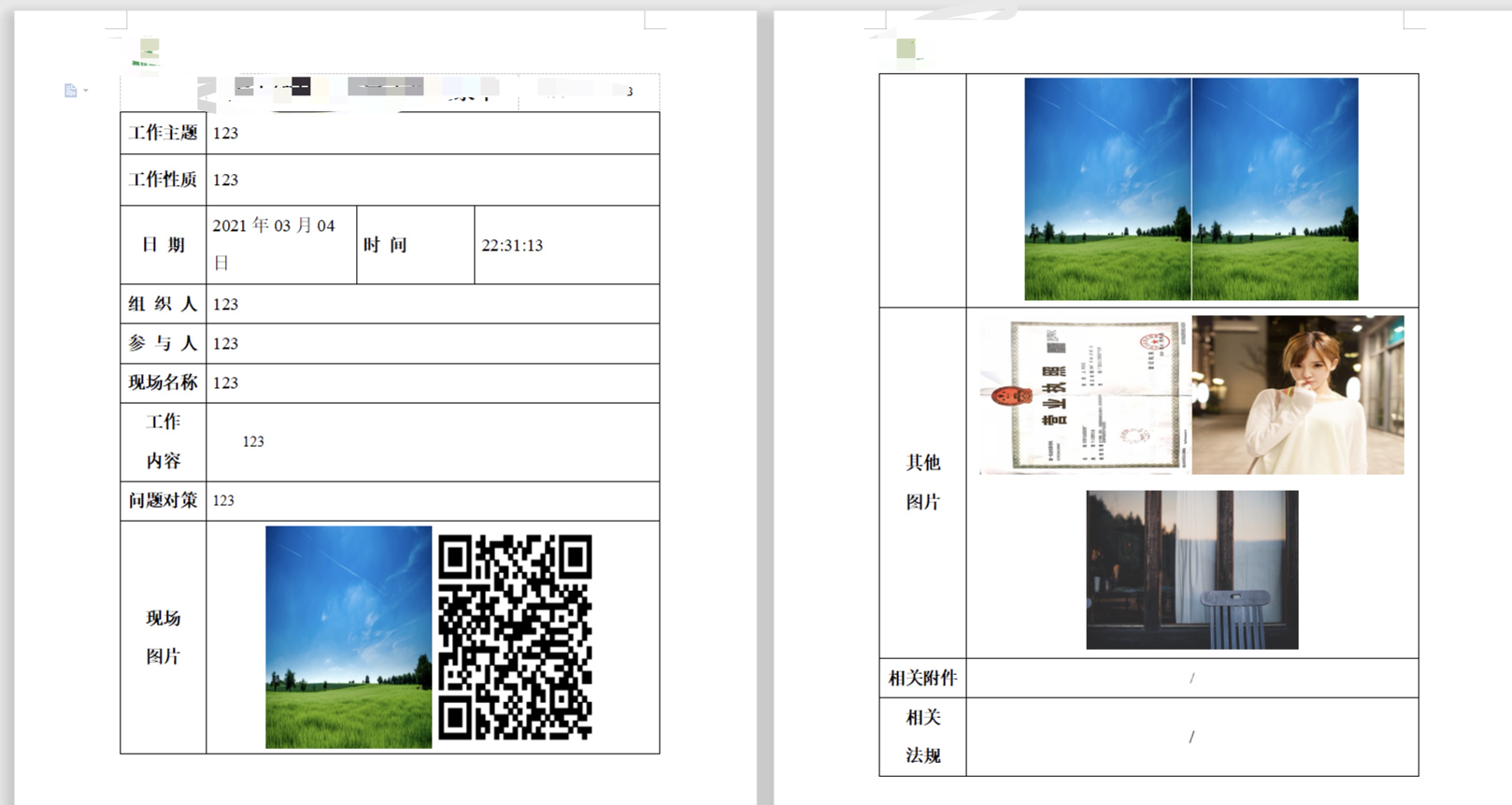Click the 123 value in the 现场名称 row
This screenshot has height=805, width=1512.
click(x=225, y=383)
